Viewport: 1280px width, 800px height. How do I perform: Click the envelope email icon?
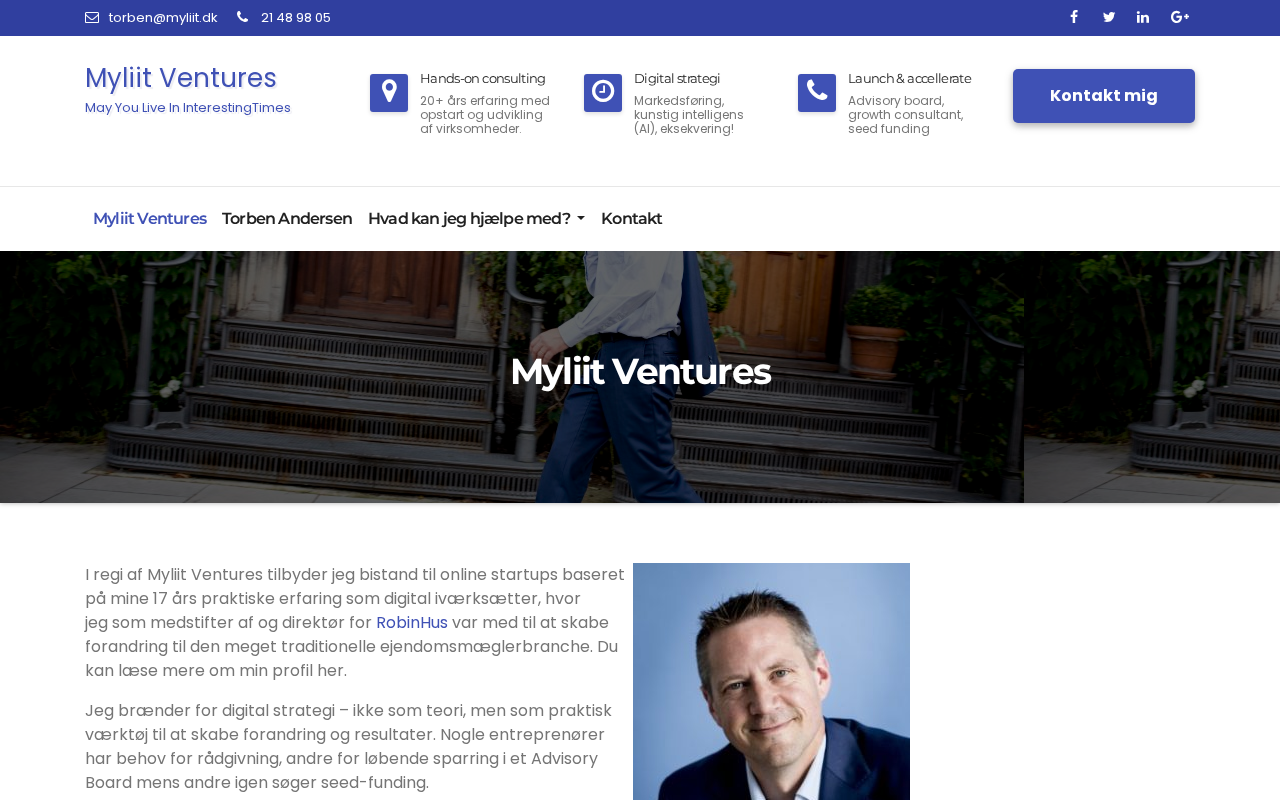pos(92,17)
